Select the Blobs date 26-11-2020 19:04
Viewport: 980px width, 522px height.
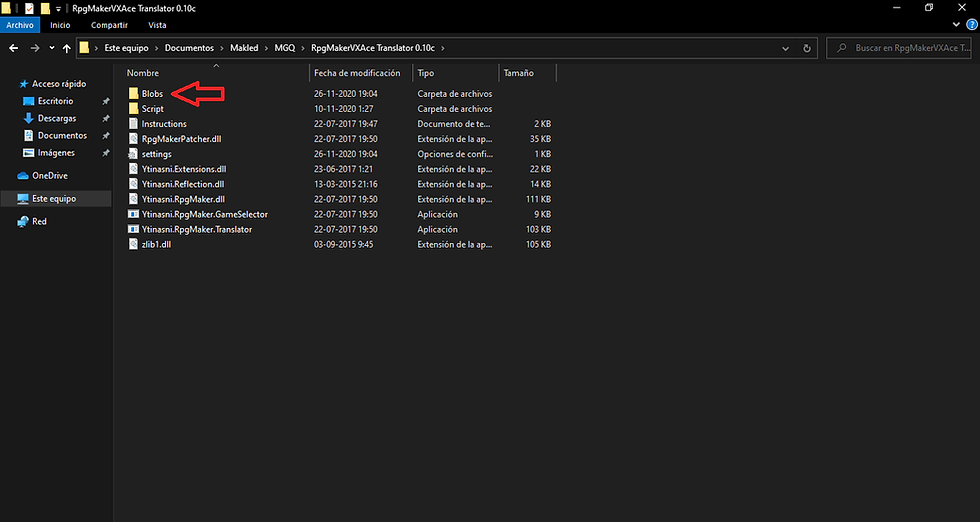point(346,94)
